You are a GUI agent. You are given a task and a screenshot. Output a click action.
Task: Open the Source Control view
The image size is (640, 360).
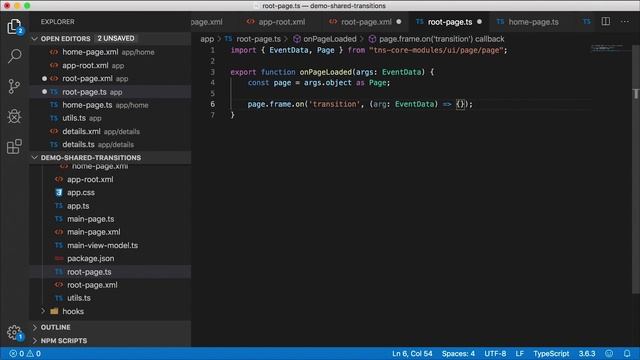14,86
